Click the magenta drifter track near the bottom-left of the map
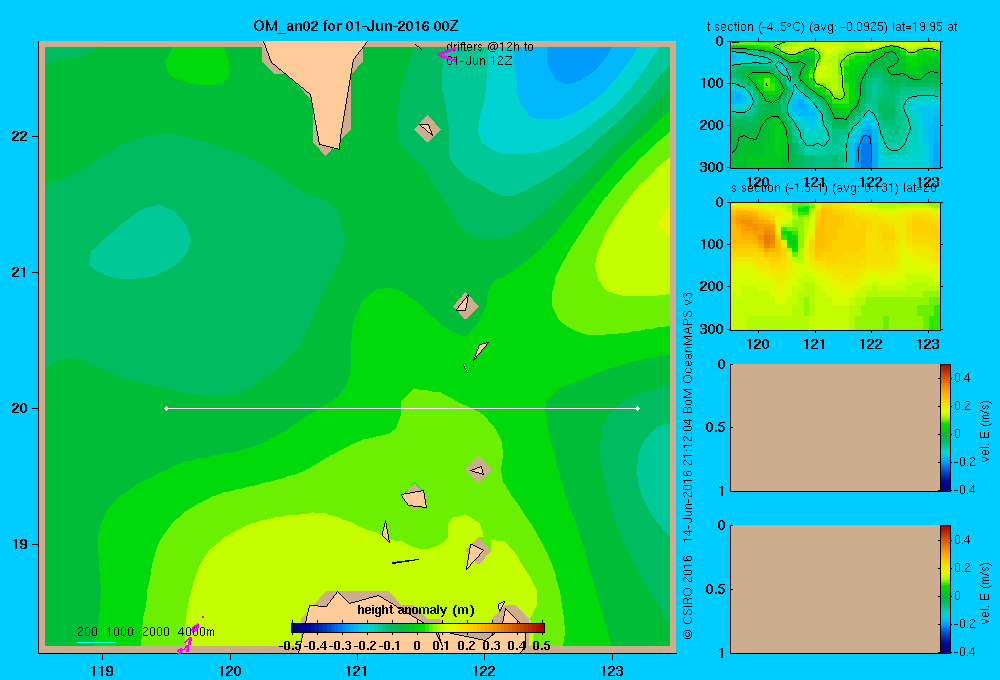This screenshot has height=680, width=1000. 189,638
